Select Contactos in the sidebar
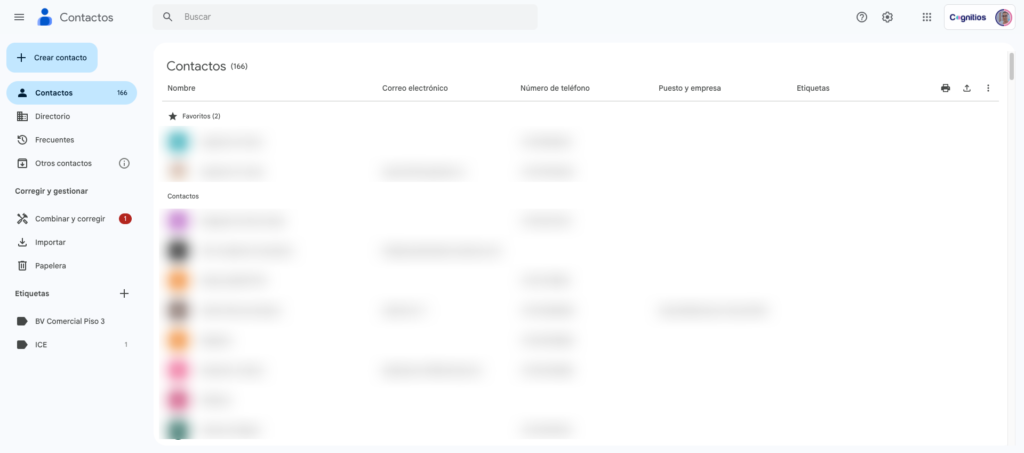1024x453 pixels. pos(71,93)
